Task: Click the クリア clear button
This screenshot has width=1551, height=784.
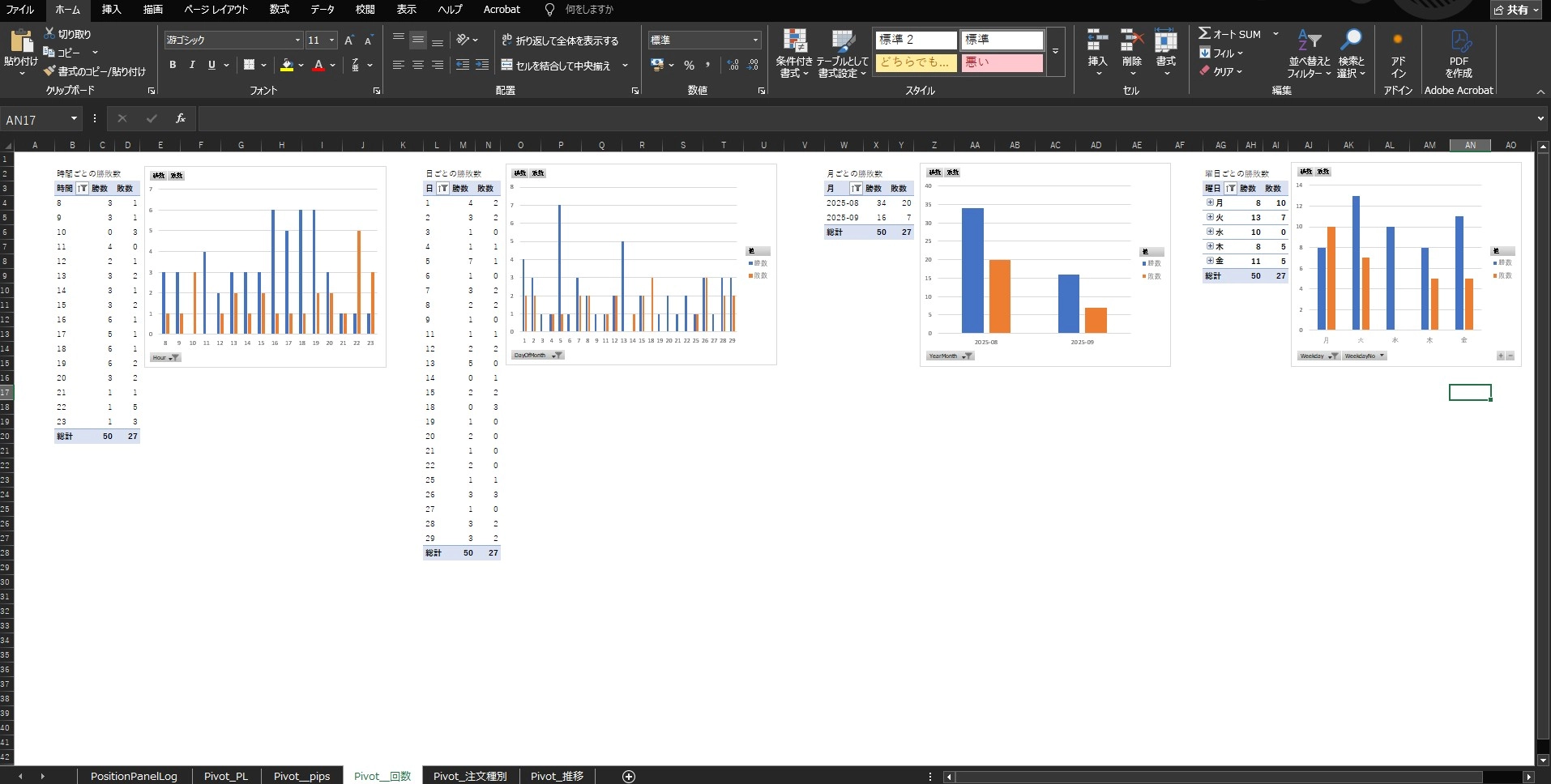Action: [1221, 71]
